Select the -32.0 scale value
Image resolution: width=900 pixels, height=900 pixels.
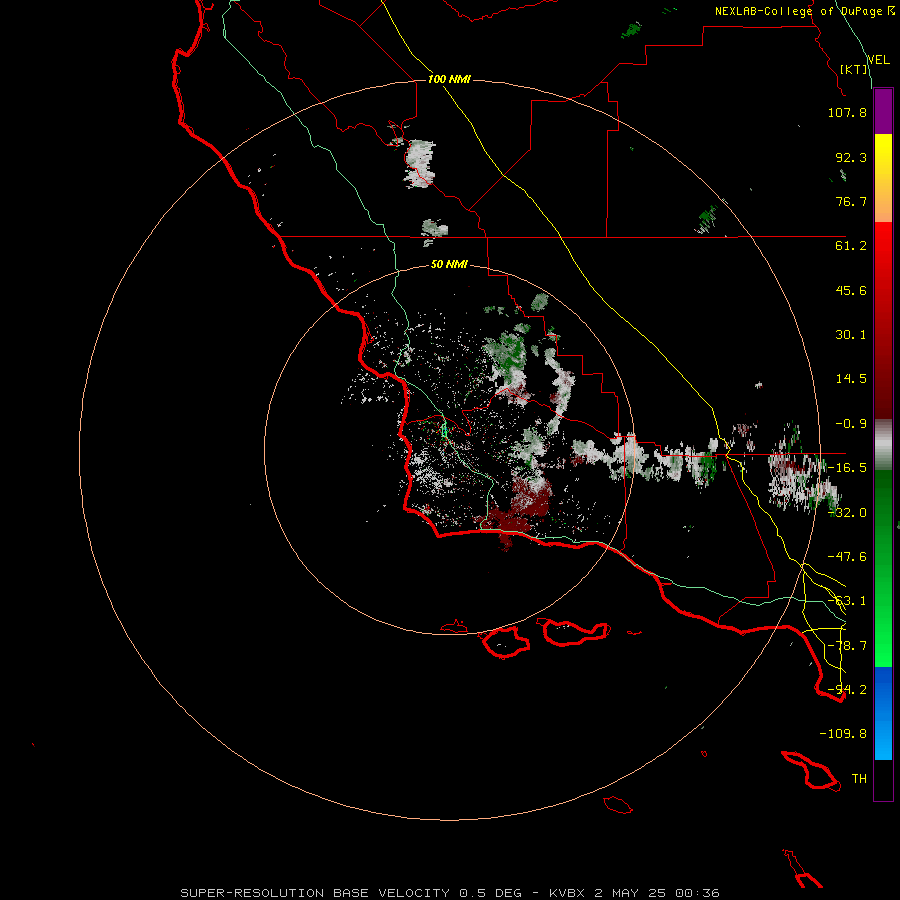[x=847, y=513]
